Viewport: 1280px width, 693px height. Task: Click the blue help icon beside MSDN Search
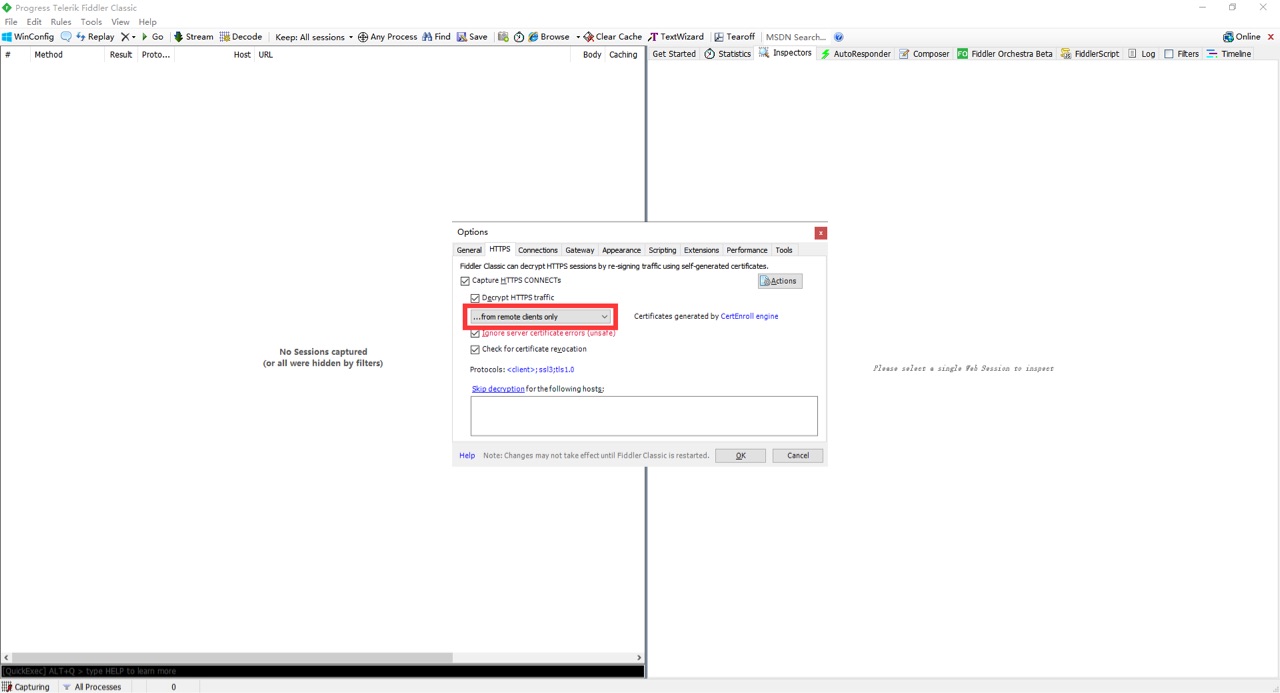pos(839,37)
